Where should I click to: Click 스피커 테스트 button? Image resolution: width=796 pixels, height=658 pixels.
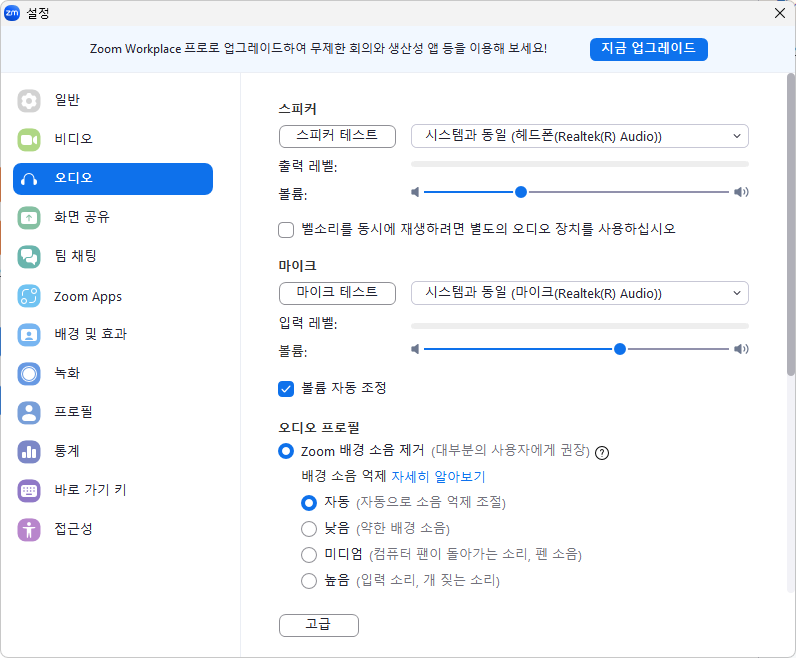pos(337,136)
